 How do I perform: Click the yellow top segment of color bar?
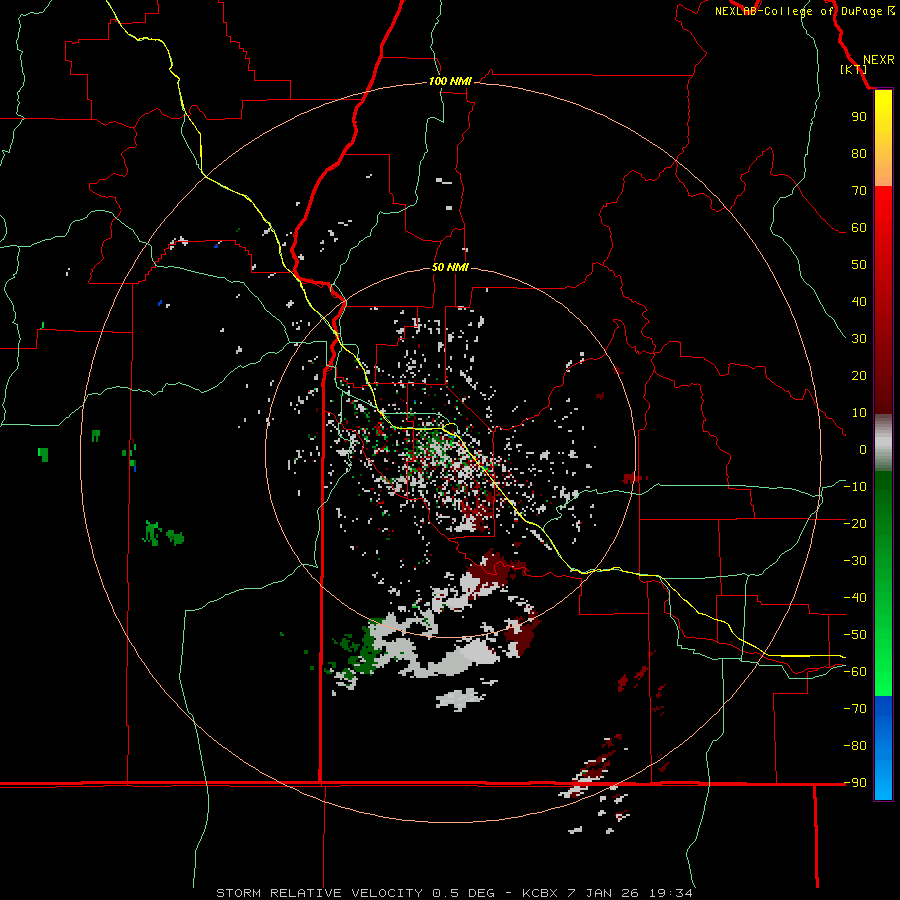click(x=883, y=138)
